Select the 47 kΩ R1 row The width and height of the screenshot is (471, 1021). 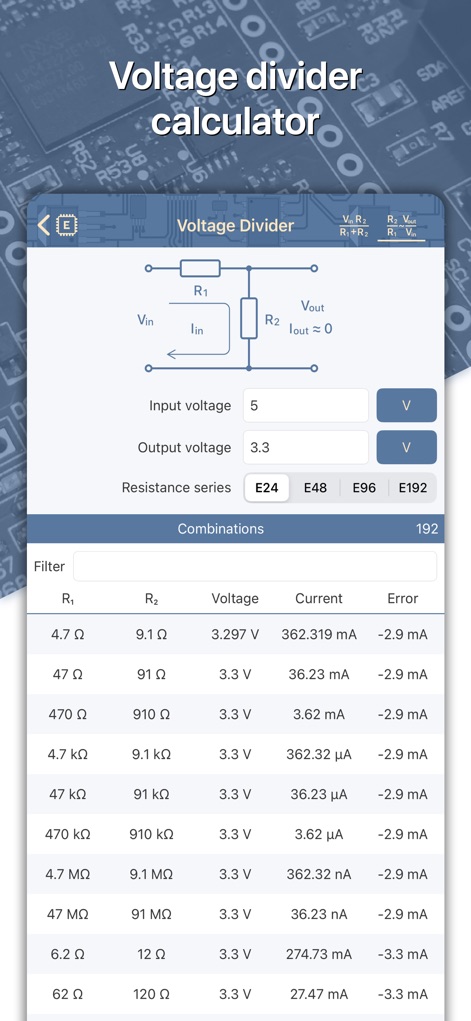(x=235, y=794)
